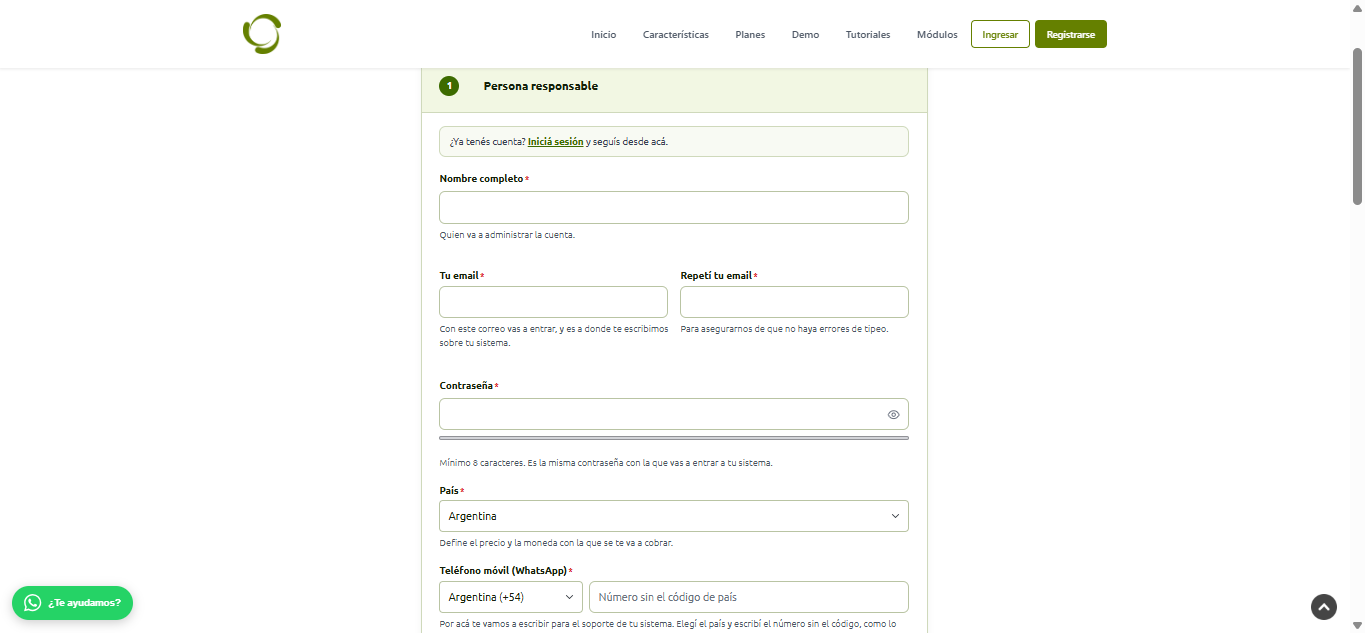Expand the Argentina (+54) phone code dropdown
The height and width of the screenshot is (633, 1365).
point(511,597)
